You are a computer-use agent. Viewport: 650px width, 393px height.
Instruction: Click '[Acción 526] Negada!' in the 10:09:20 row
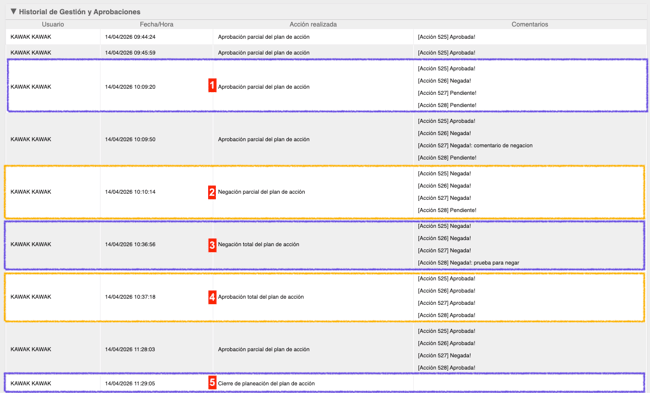(x=444, y=81)
